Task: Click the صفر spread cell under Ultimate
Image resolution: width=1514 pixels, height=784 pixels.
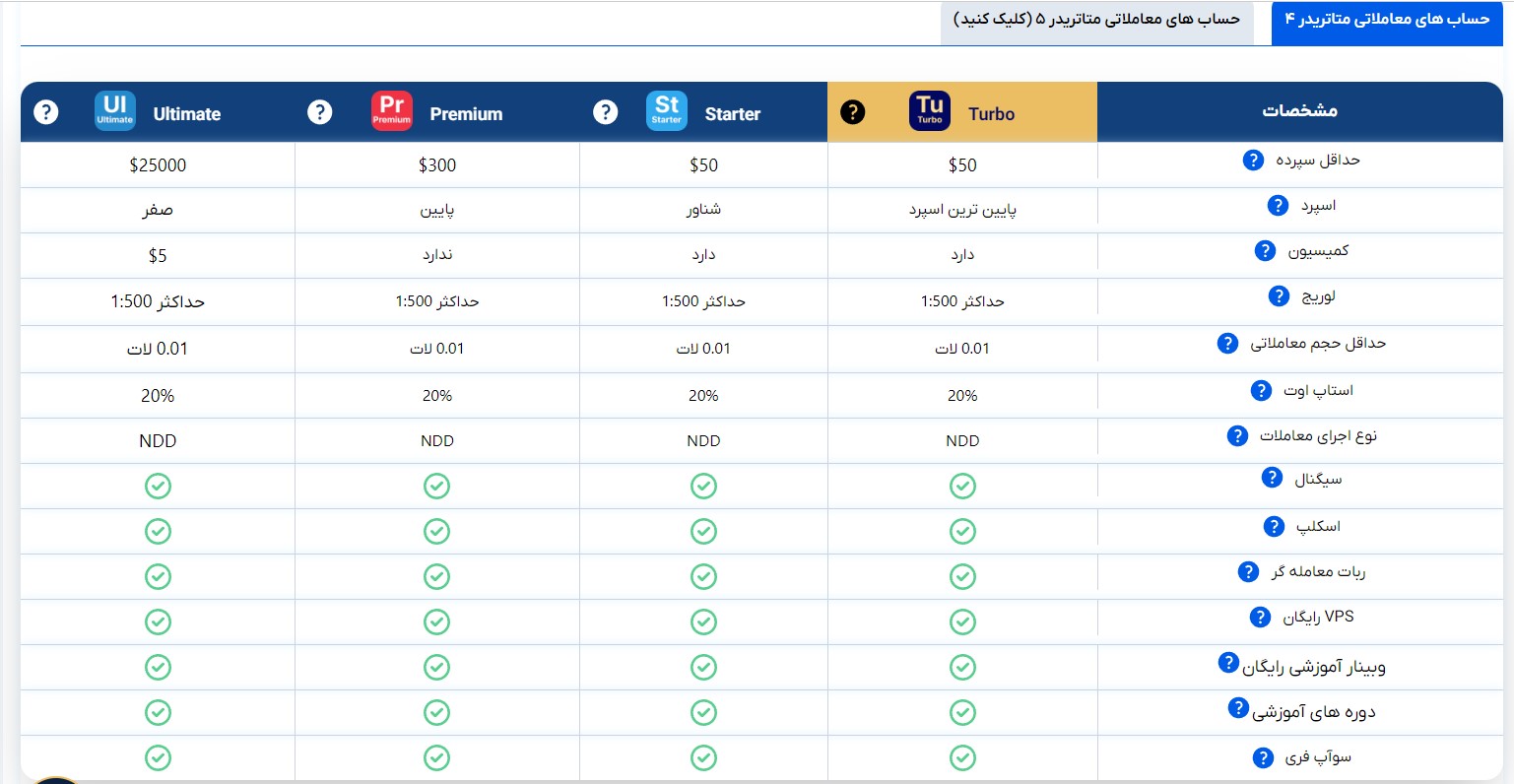Action: point(158,210)
